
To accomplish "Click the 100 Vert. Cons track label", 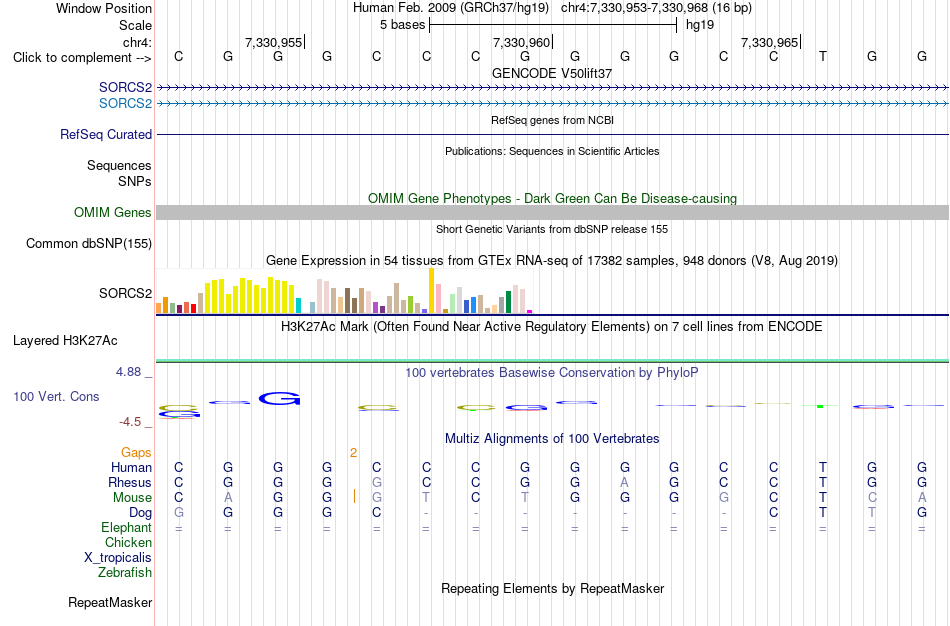I will (56, 396).
